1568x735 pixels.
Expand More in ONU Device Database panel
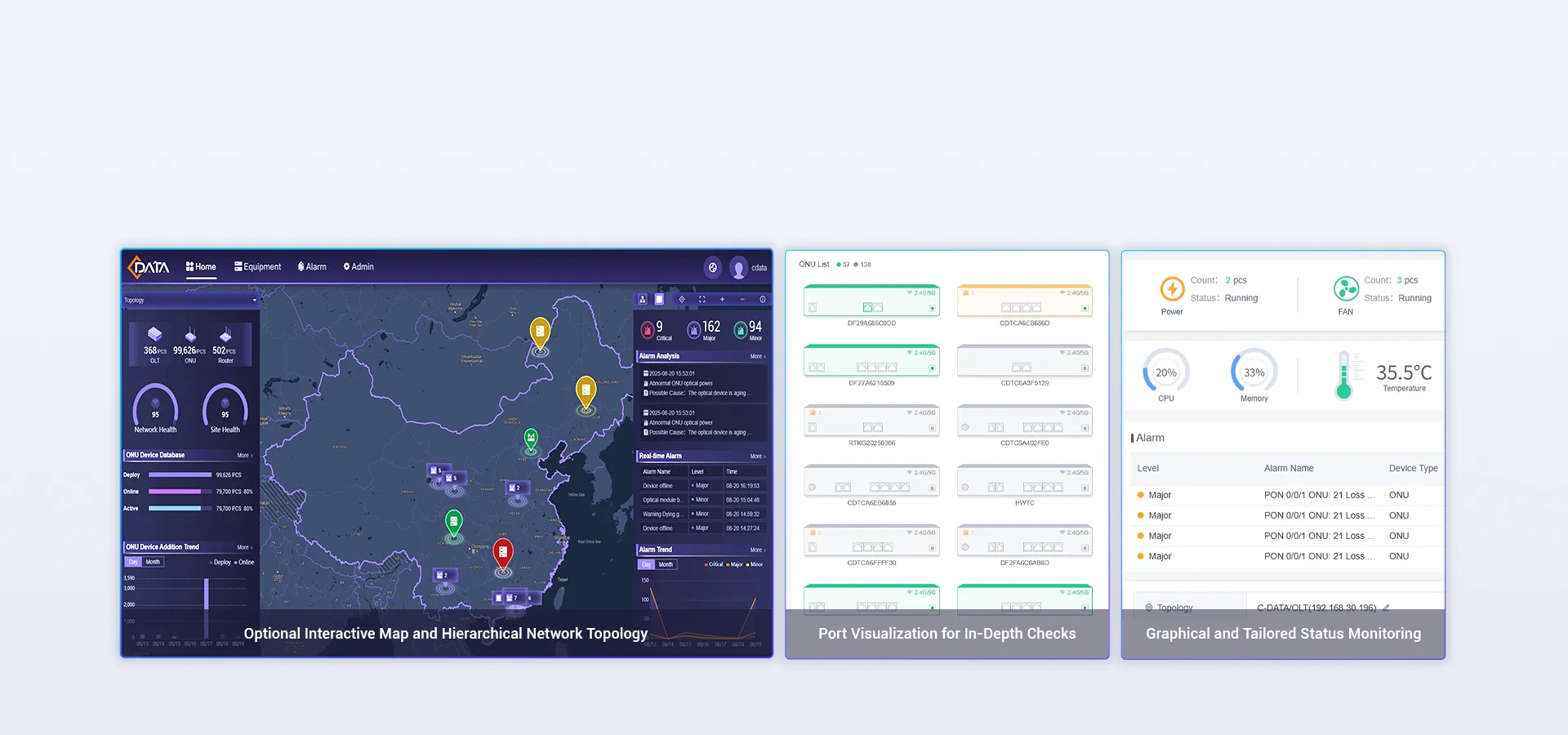[x=244, y=455]
